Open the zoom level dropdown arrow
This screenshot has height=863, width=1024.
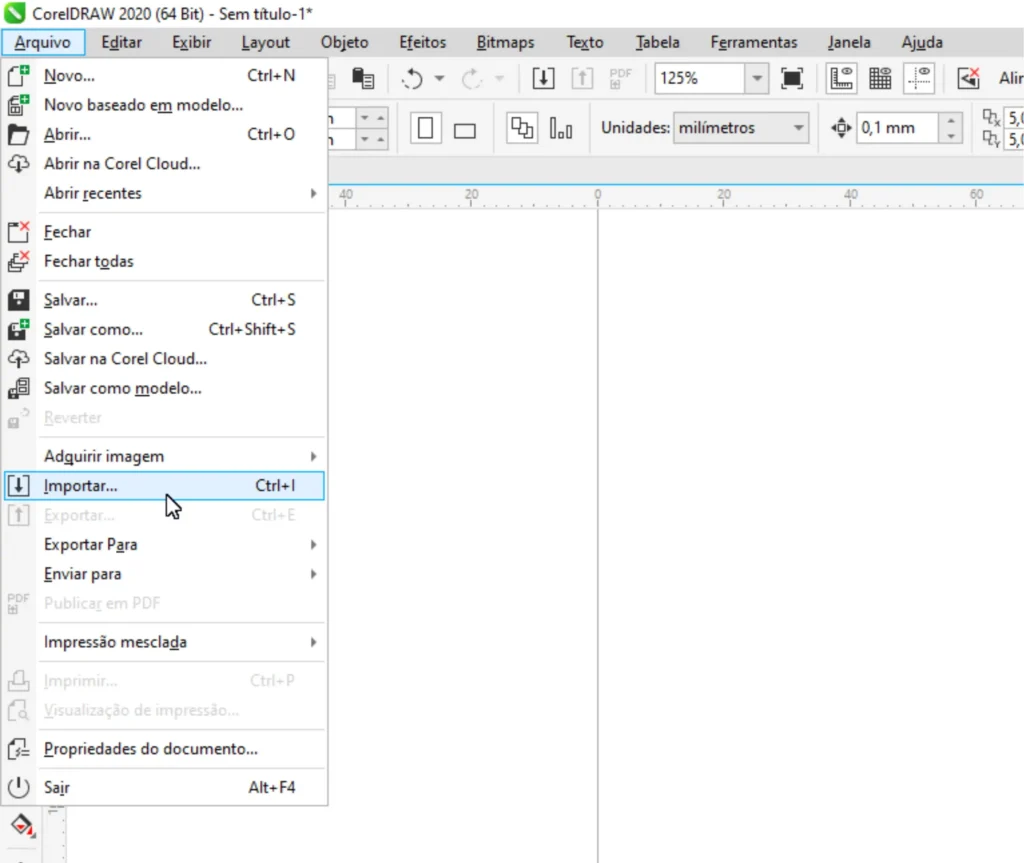757,78
